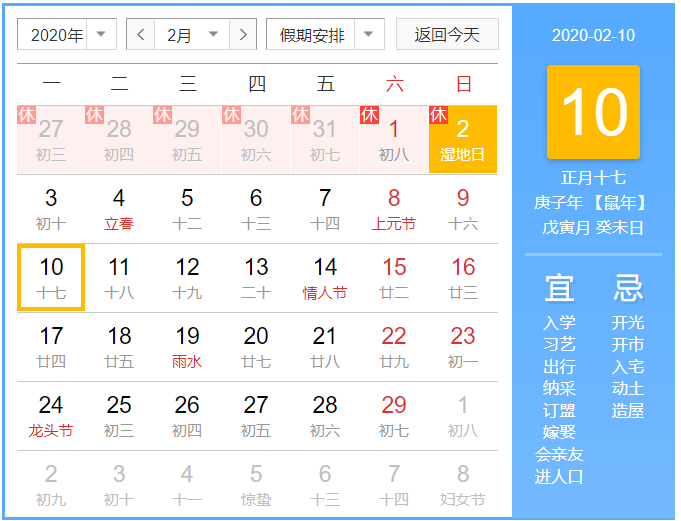Select February 19 雨水
Image resolution: width=681 pixels, height=521 pixels.
point(187,347)
